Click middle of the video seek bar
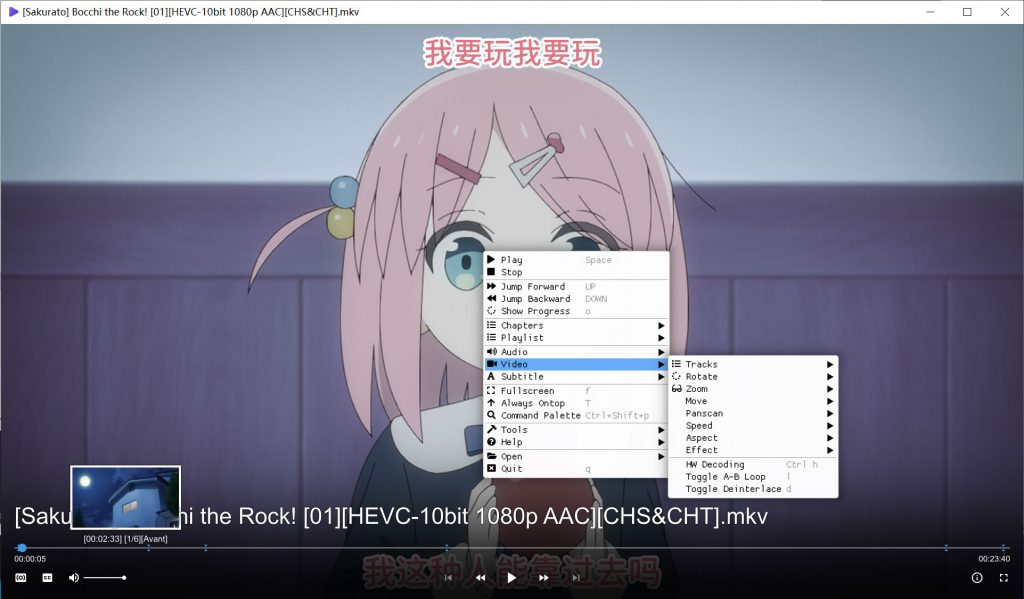This screenshot has height=599, width=1024. (512, 547)
